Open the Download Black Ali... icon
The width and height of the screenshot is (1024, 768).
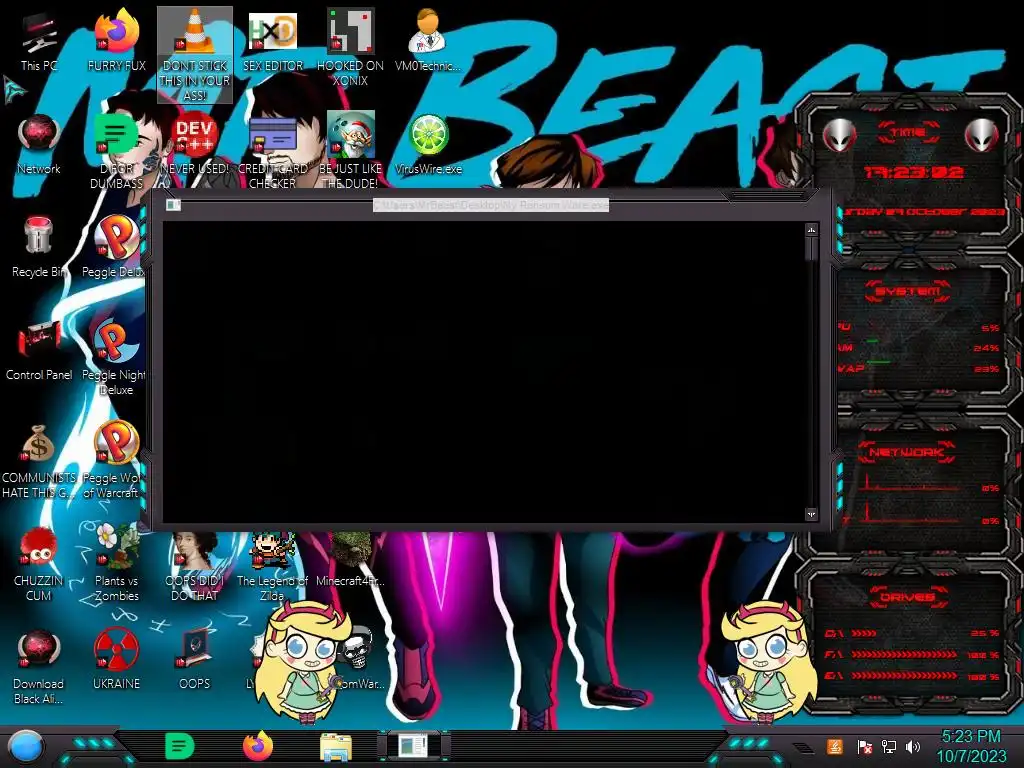tap(39, 666)
